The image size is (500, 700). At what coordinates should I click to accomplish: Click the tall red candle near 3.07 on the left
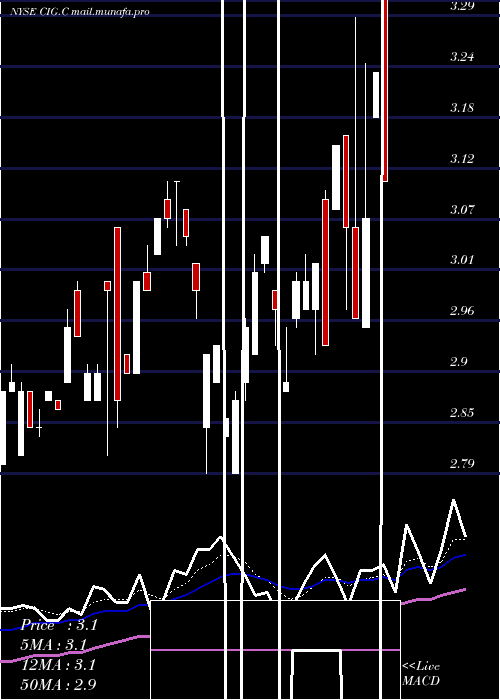[x=117, y=314]
